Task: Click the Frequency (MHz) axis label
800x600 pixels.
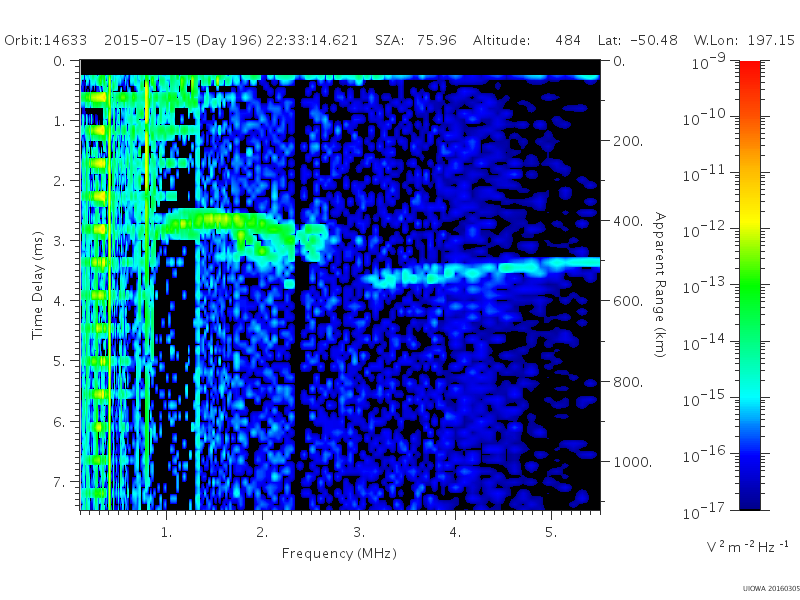Action: click(x=339, y=554)
